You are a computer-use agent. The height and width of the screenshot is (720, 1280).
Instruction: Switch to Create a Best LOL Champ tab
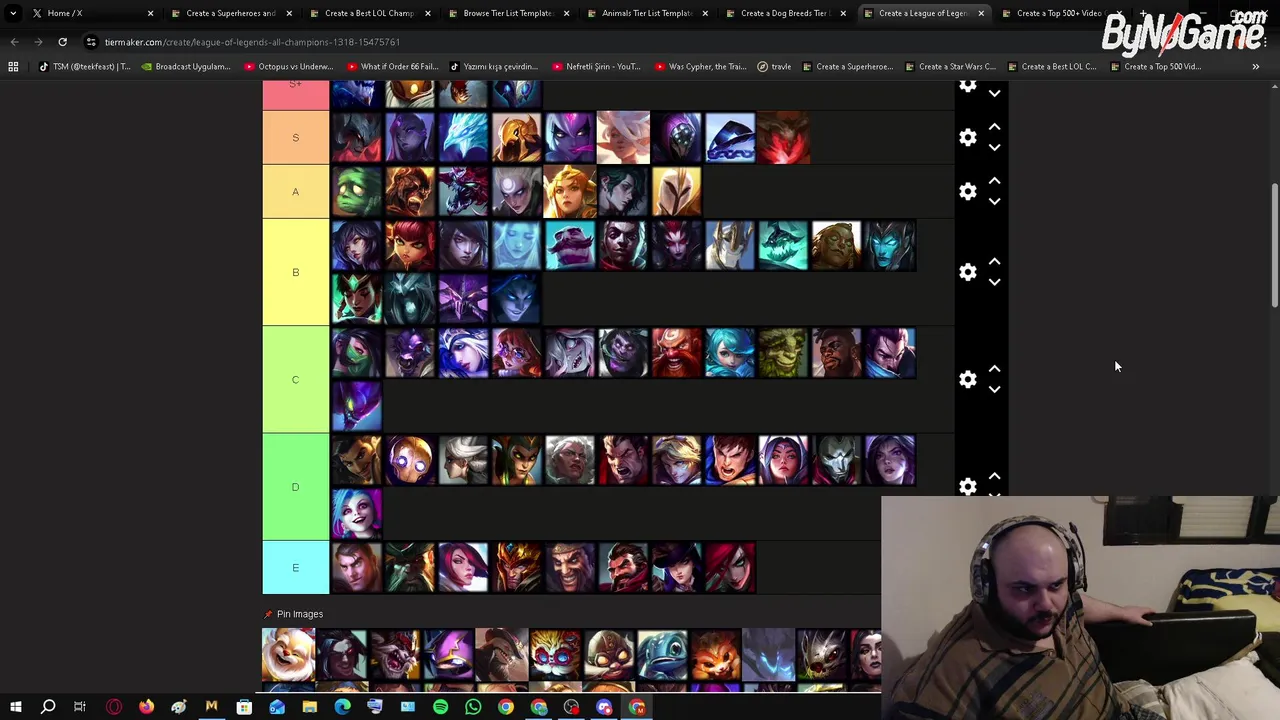pyautogui.click(x=369, y=13)
